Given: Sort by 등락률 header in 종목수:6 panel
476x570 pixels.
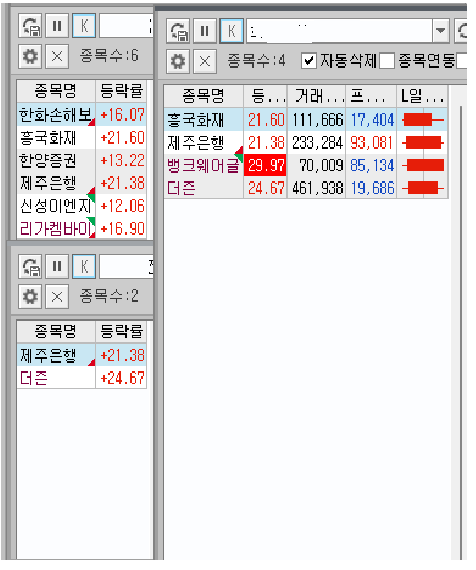Looking at the screenshot, I should (x=121, y=91).
